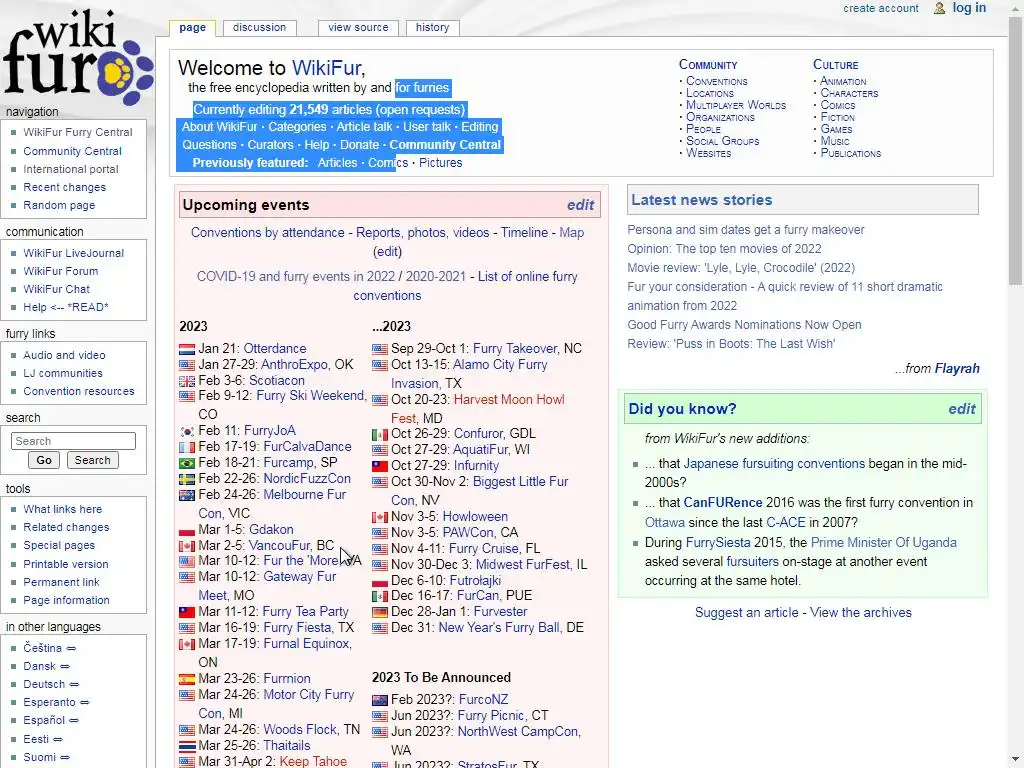The height and width of the screenshot is (768, 1024).
Task: Click the South Korea flag beside FurryJoA
Action: coord(187,431)
